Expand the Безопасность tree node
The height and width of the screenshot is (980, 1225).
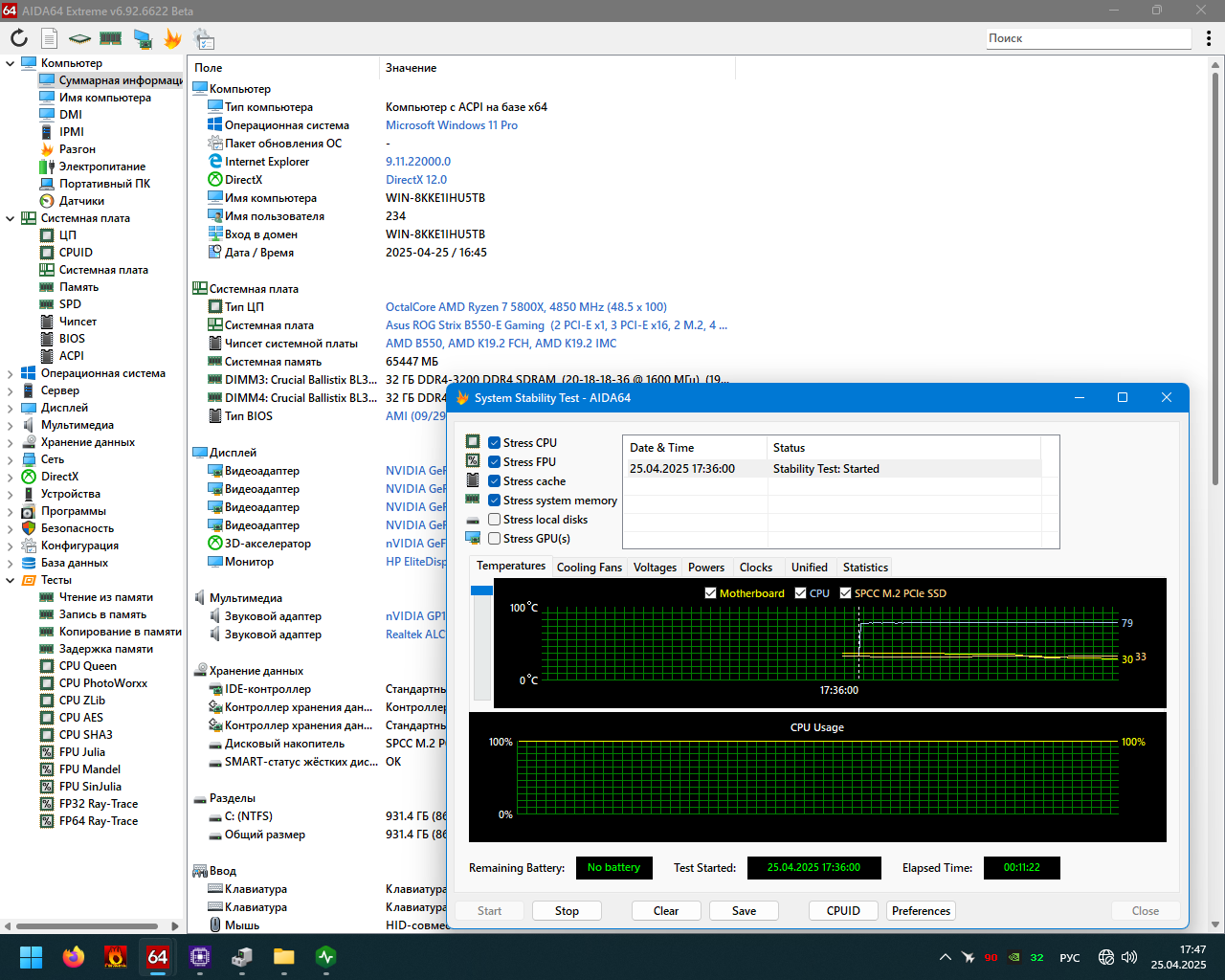[11, 528]
